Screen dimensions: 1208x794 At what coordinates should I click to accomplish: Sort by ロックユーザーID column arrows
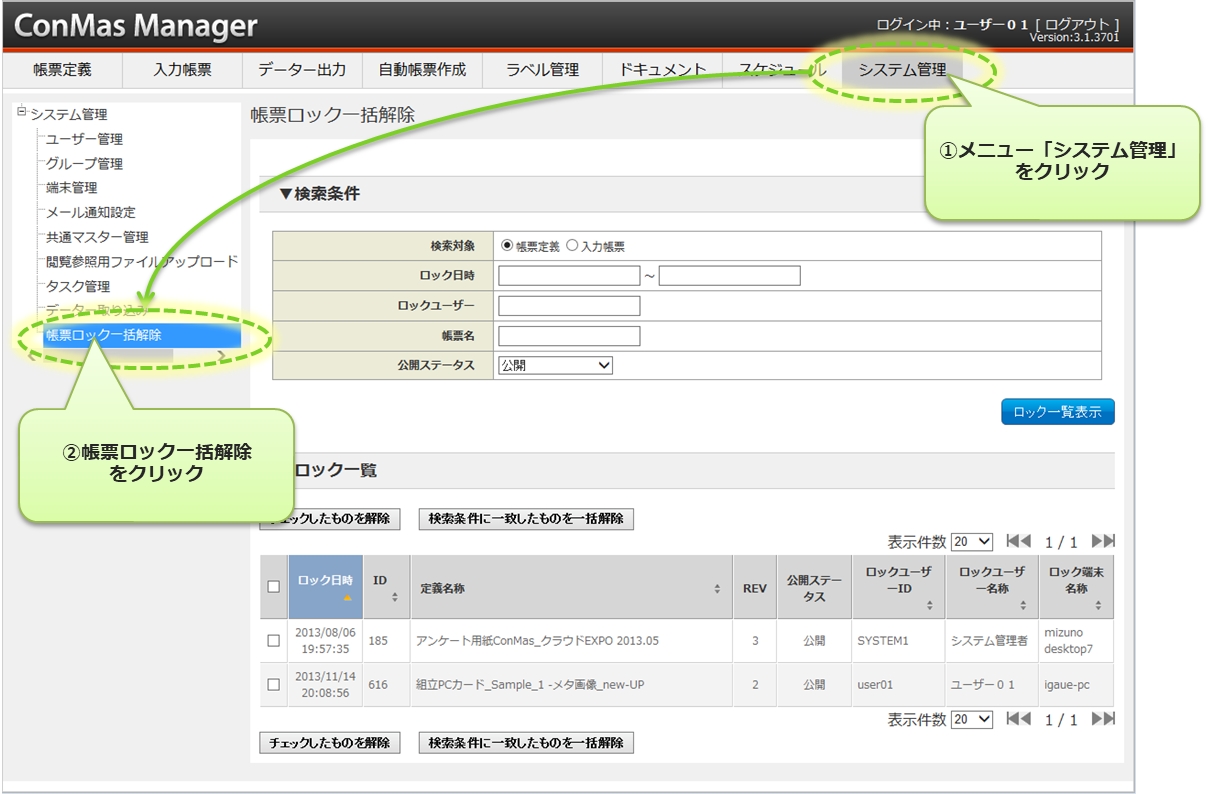(x=929, y=606)
